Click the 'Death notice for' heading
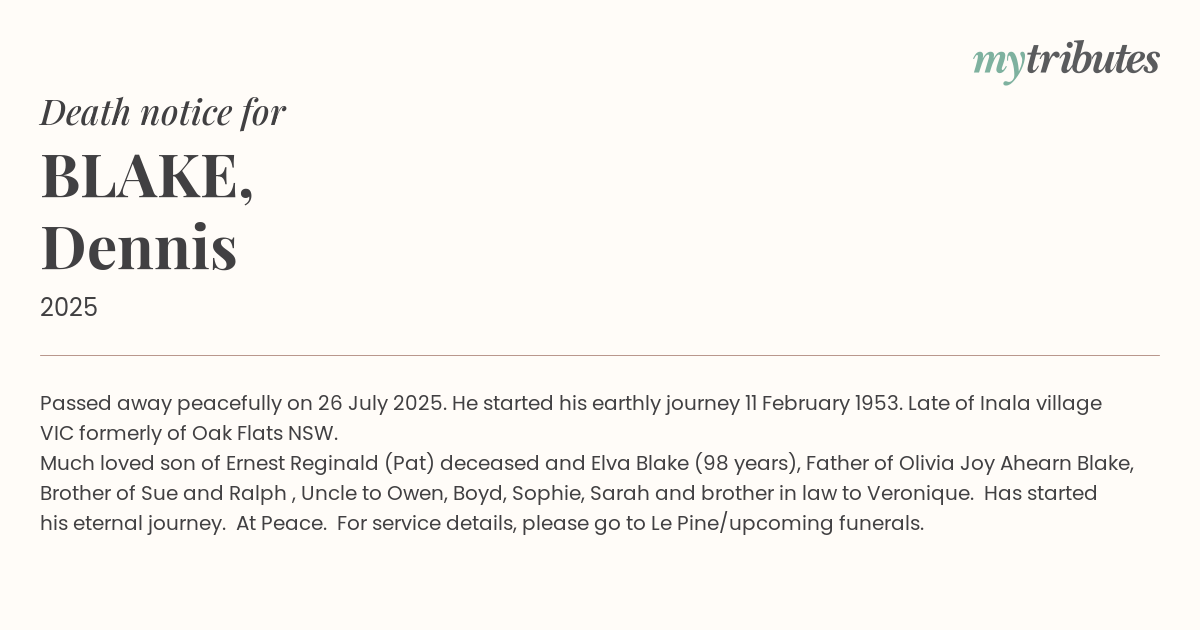 point(163,112)
